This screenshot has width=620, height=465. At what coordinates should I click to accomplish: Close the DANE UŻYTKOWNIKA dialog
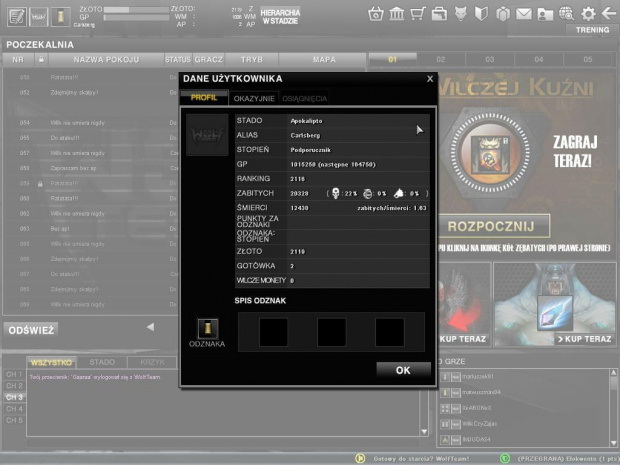(430, 79)
